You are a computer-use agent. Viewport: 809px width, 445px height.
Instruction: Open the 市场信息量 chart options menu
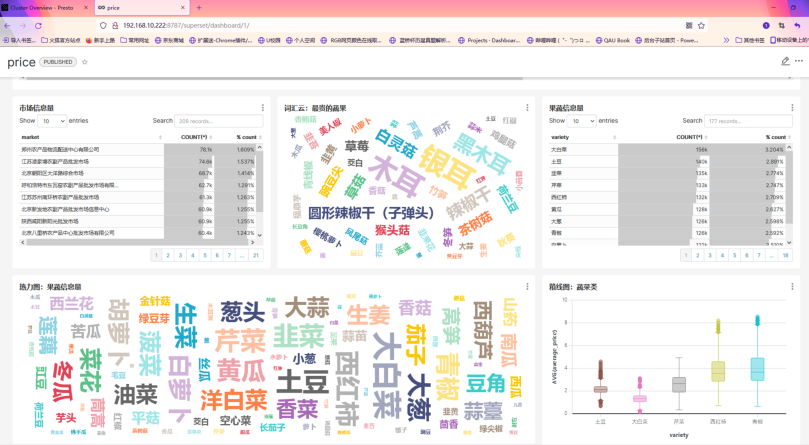tap(263, 107)
